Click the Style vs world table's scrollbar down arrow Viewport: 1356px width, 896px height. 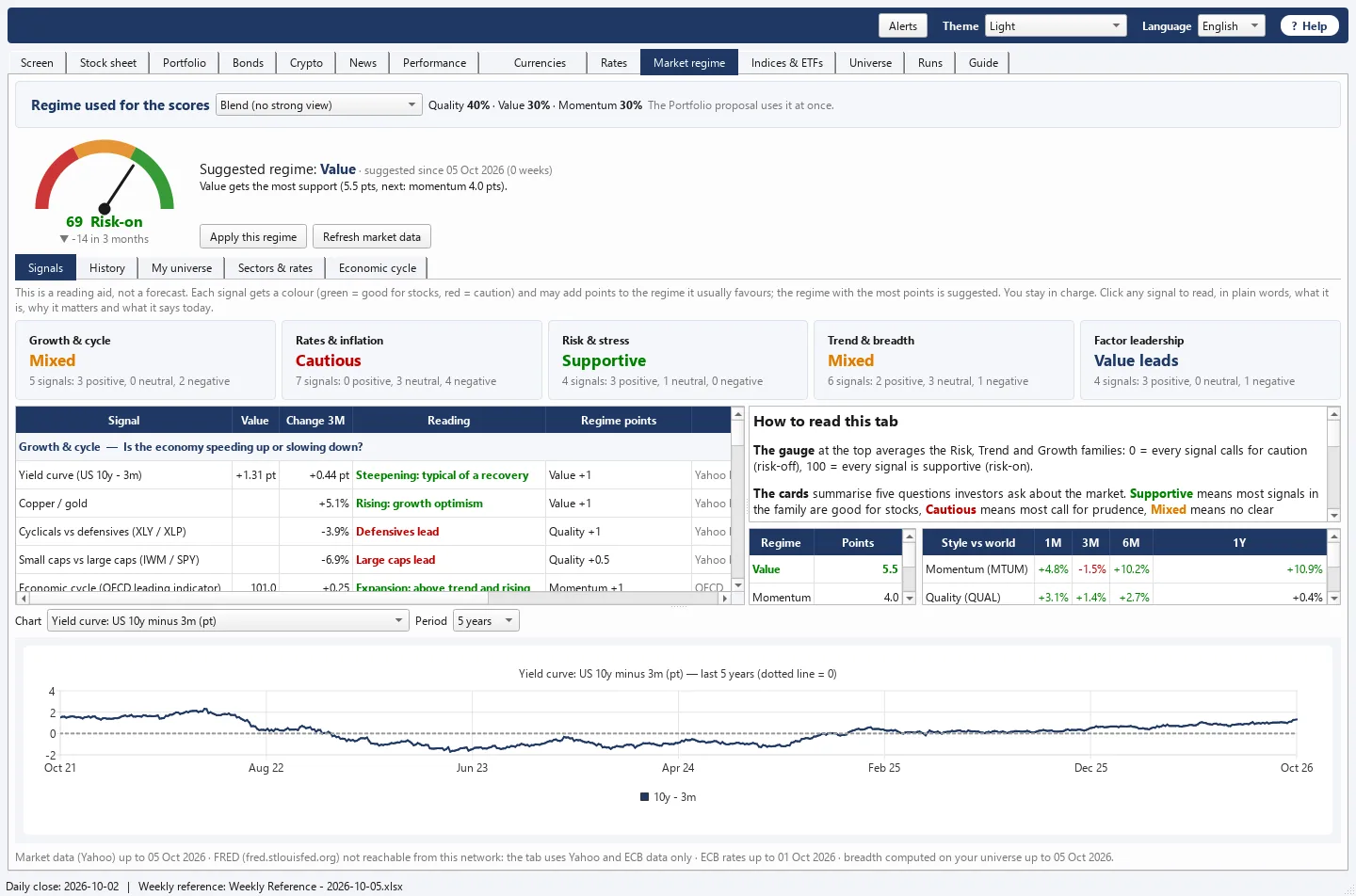pos(1333,598)
